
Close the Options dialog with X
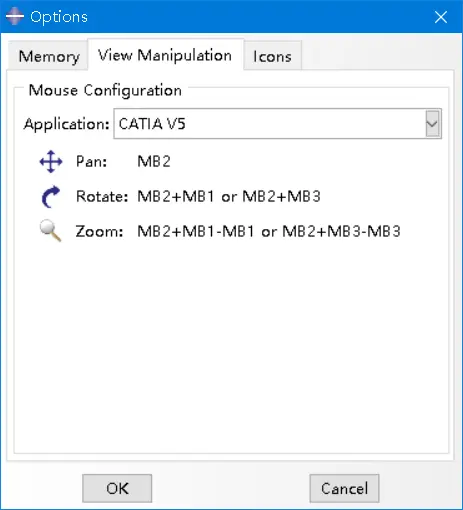[441, 17]
